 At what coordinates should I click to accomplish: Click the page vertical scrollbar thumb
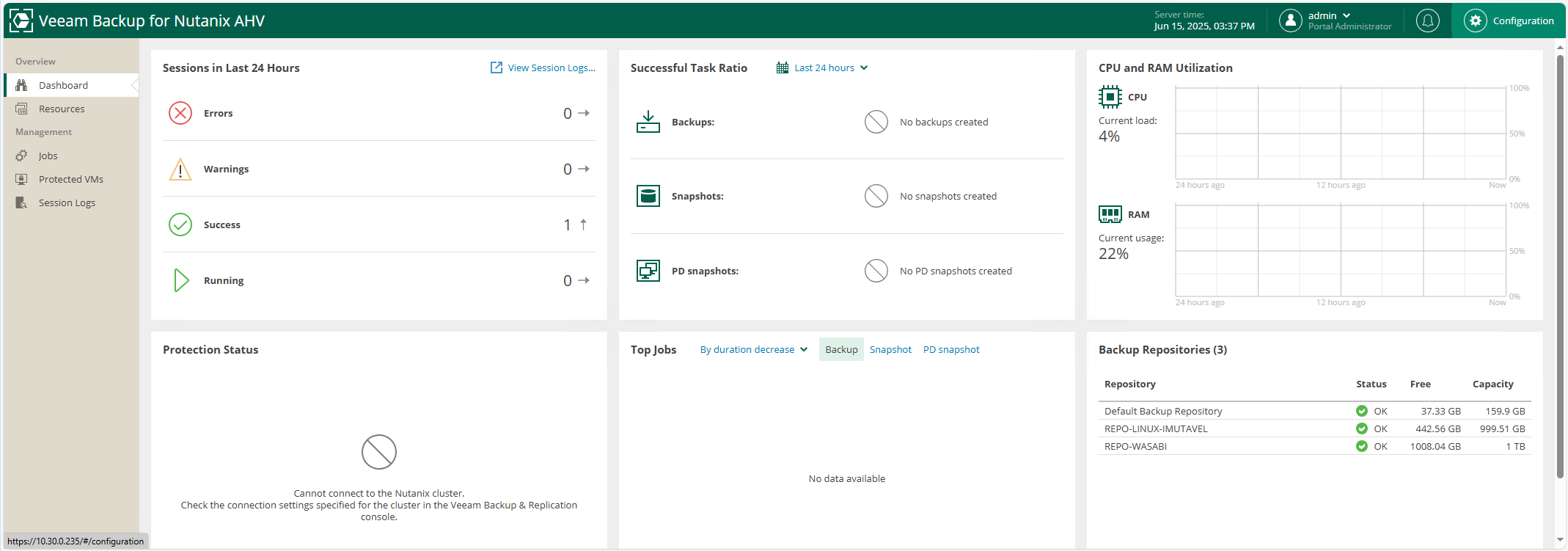pos(1560,268)
